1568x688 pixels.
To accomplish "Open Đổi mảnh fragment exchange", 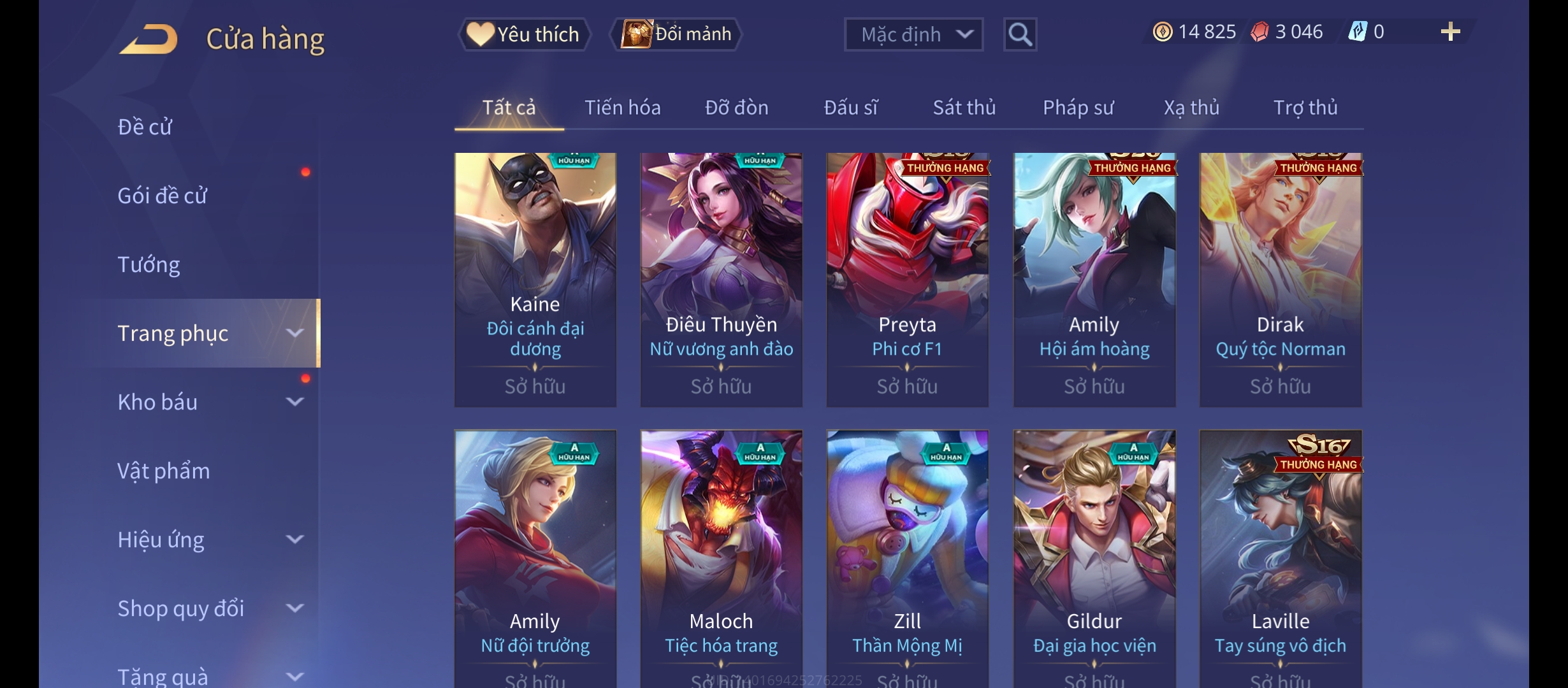I will tap(676, 34).
